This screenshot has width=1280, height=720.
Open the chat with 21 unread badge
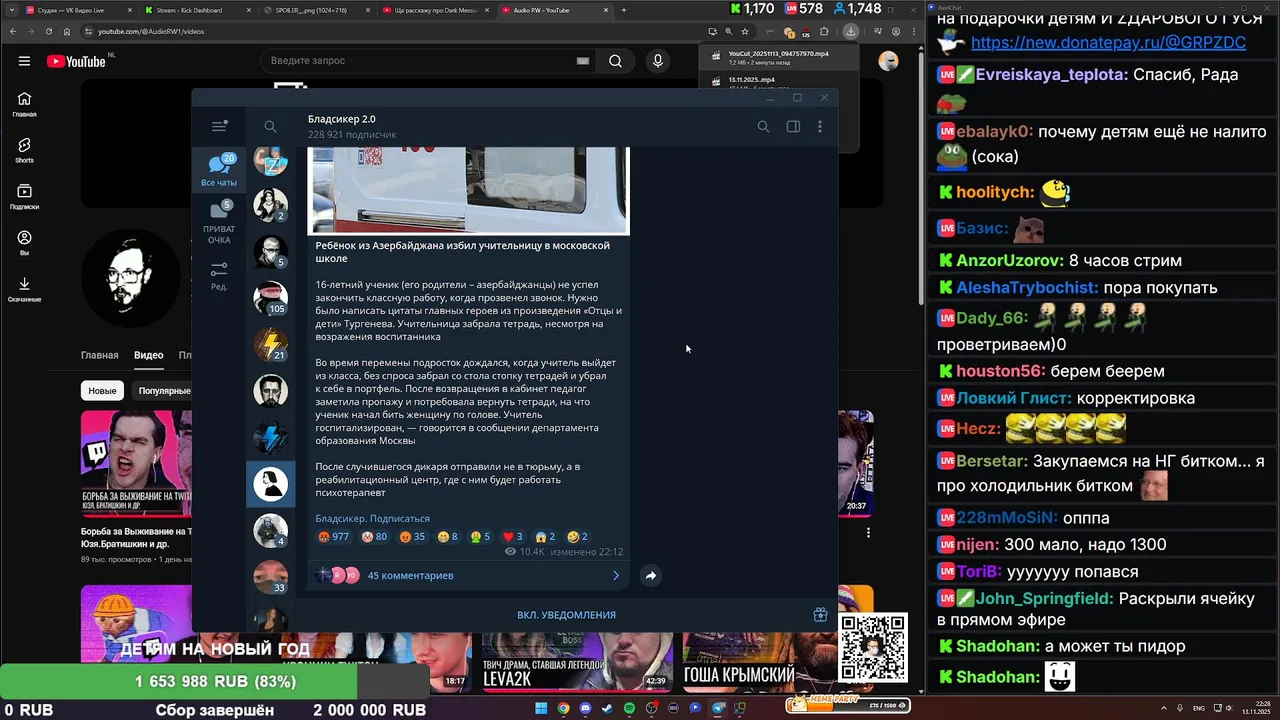[x=270, y=344]
